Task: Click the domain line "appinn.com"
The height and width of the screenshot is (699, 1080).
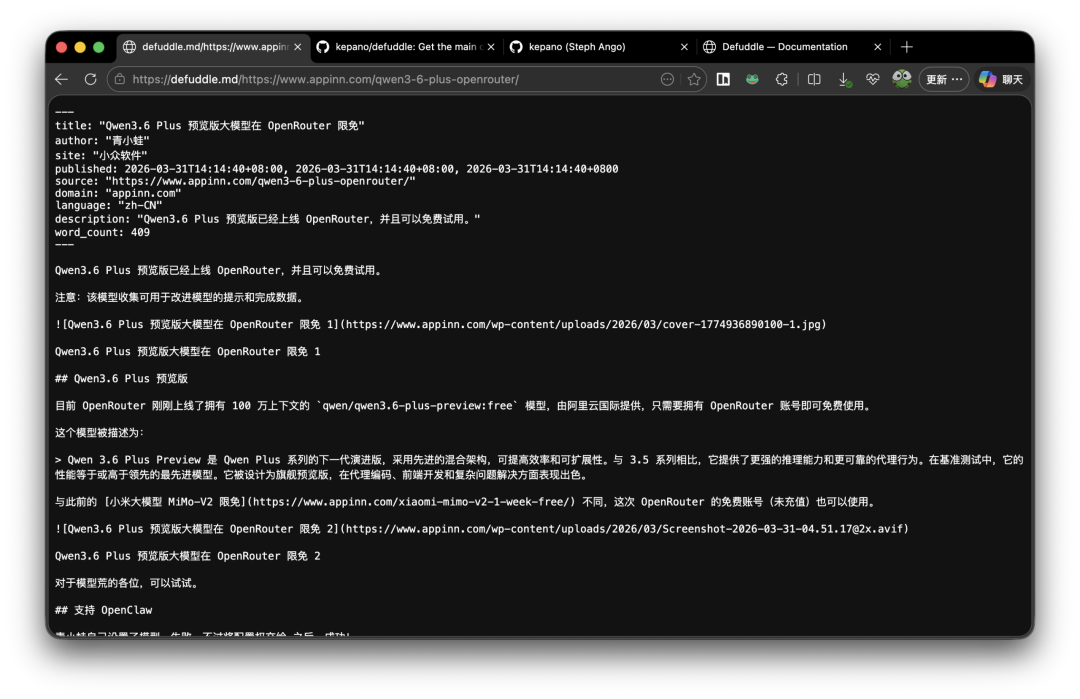Action: [118, 194]
